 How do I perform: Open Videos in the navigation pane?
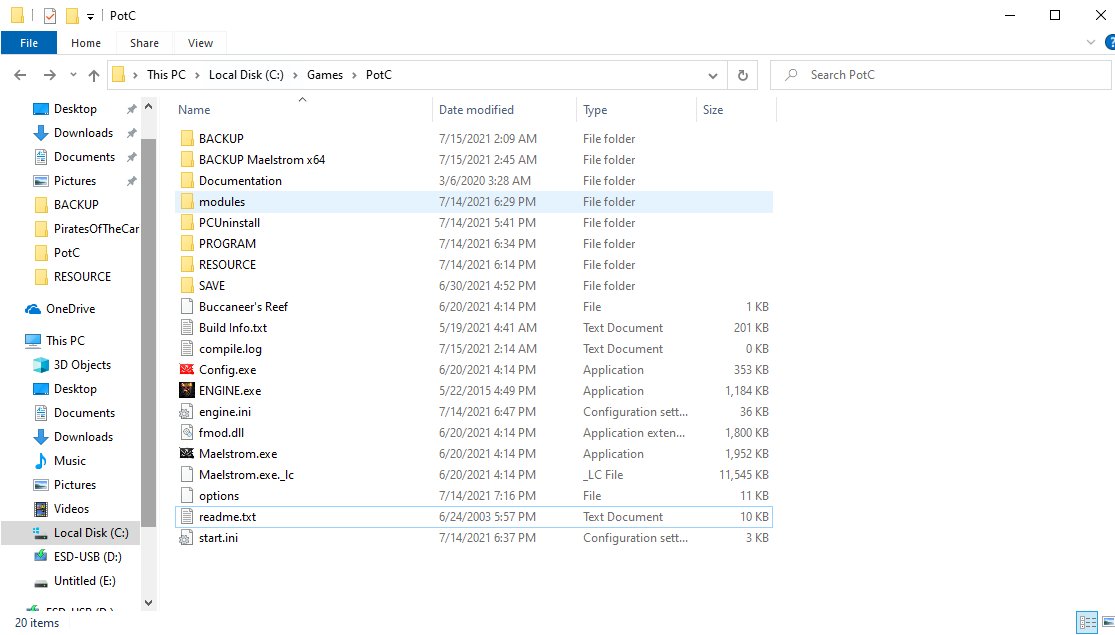click(71, 509)
